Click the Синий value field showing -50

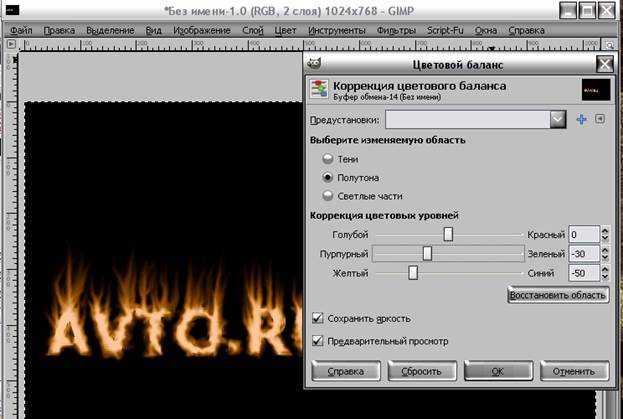[584, 273]
